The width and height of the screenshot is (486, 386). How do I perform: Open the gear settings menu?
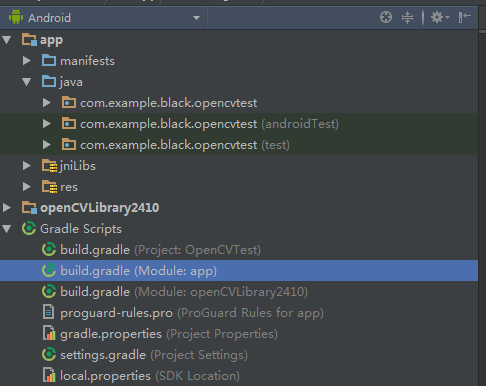coord(440,17)
